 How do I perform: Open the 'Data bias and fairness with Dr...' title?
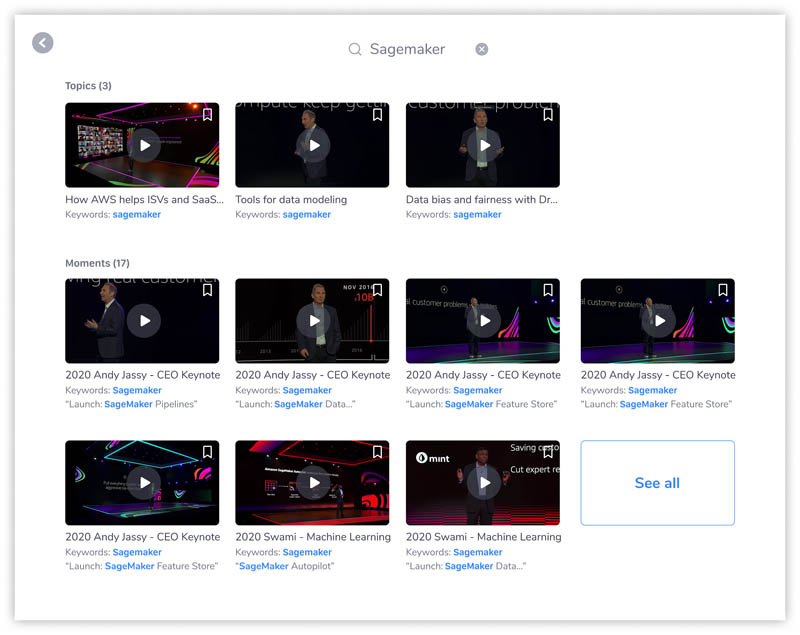482,199
